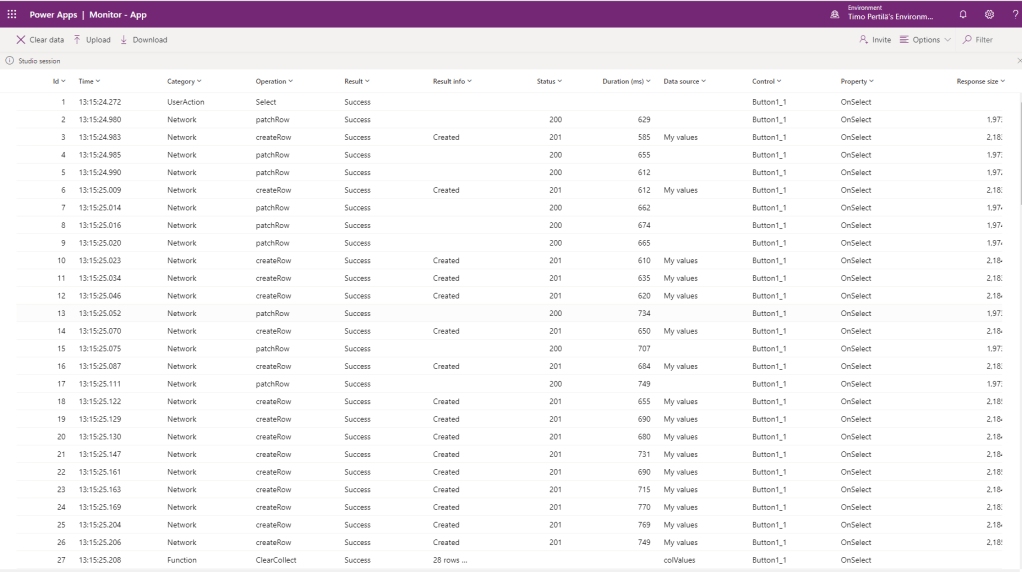Click the Invite button
The image size is (1022, 572).
[875, 40]
